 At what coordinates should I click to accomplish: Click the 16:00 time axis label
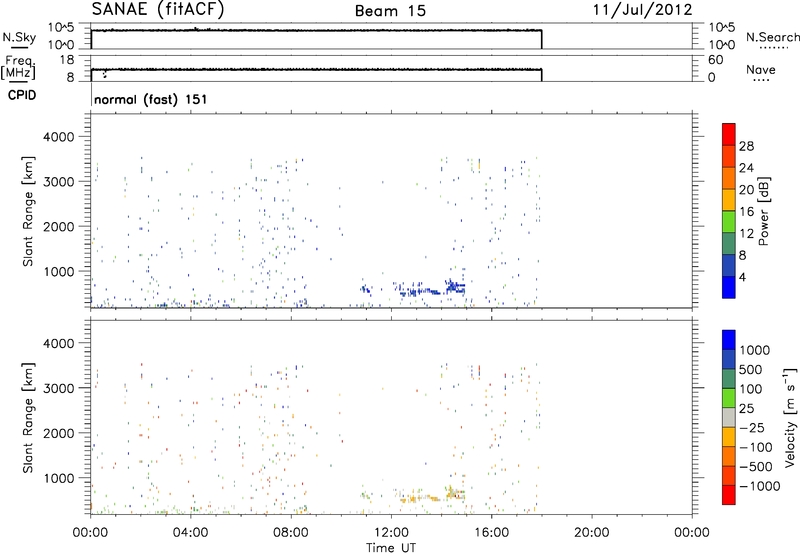point(491,533)
